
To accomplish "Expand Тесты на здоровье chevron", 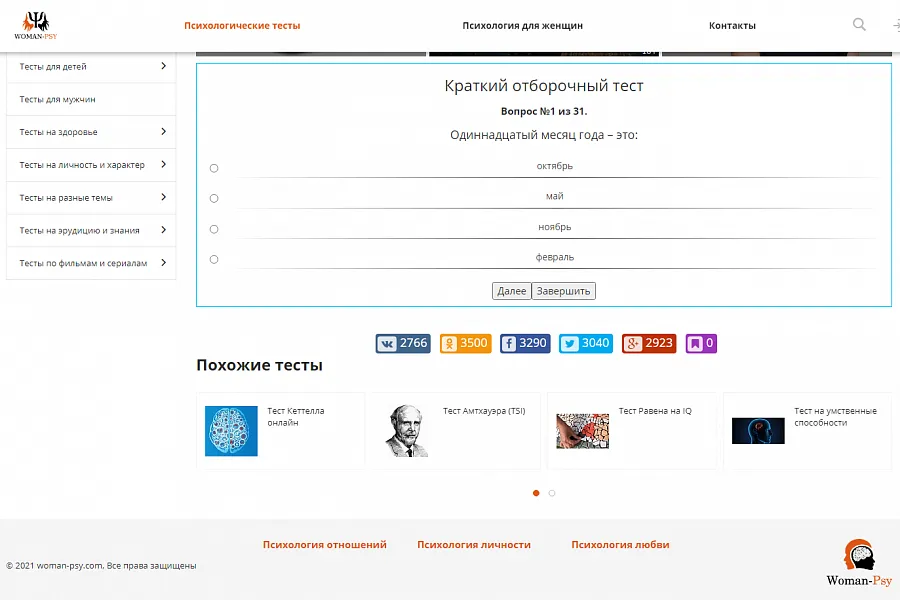I will [x=164, y=131].
